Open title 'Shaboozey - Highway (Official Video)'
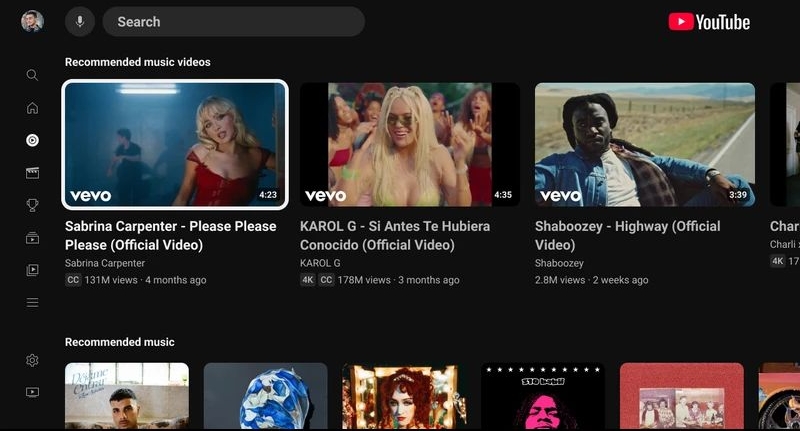This screenshot has height=431, width=800. point(628,235)
